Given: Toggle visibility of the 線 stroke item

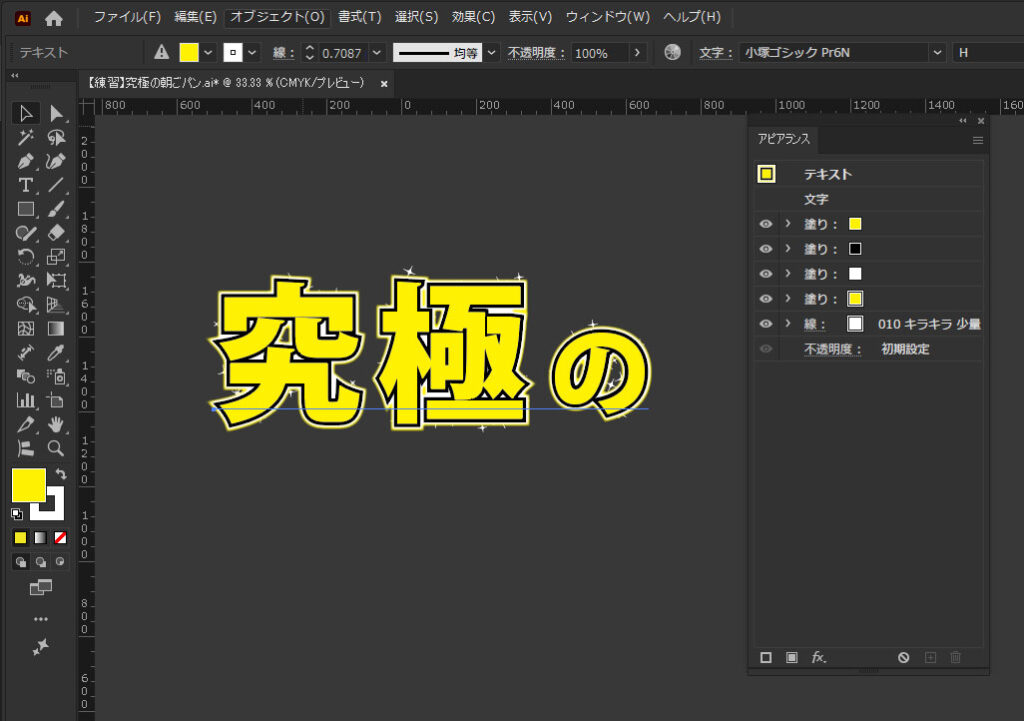Looking at the screenshot, I should [x=766, y=324].
